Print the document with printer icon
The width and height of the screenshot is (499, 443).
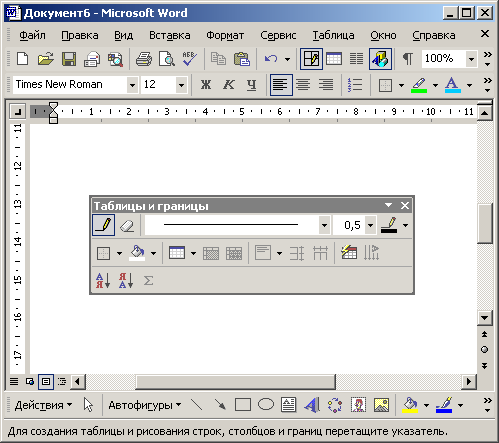point(144,59)
